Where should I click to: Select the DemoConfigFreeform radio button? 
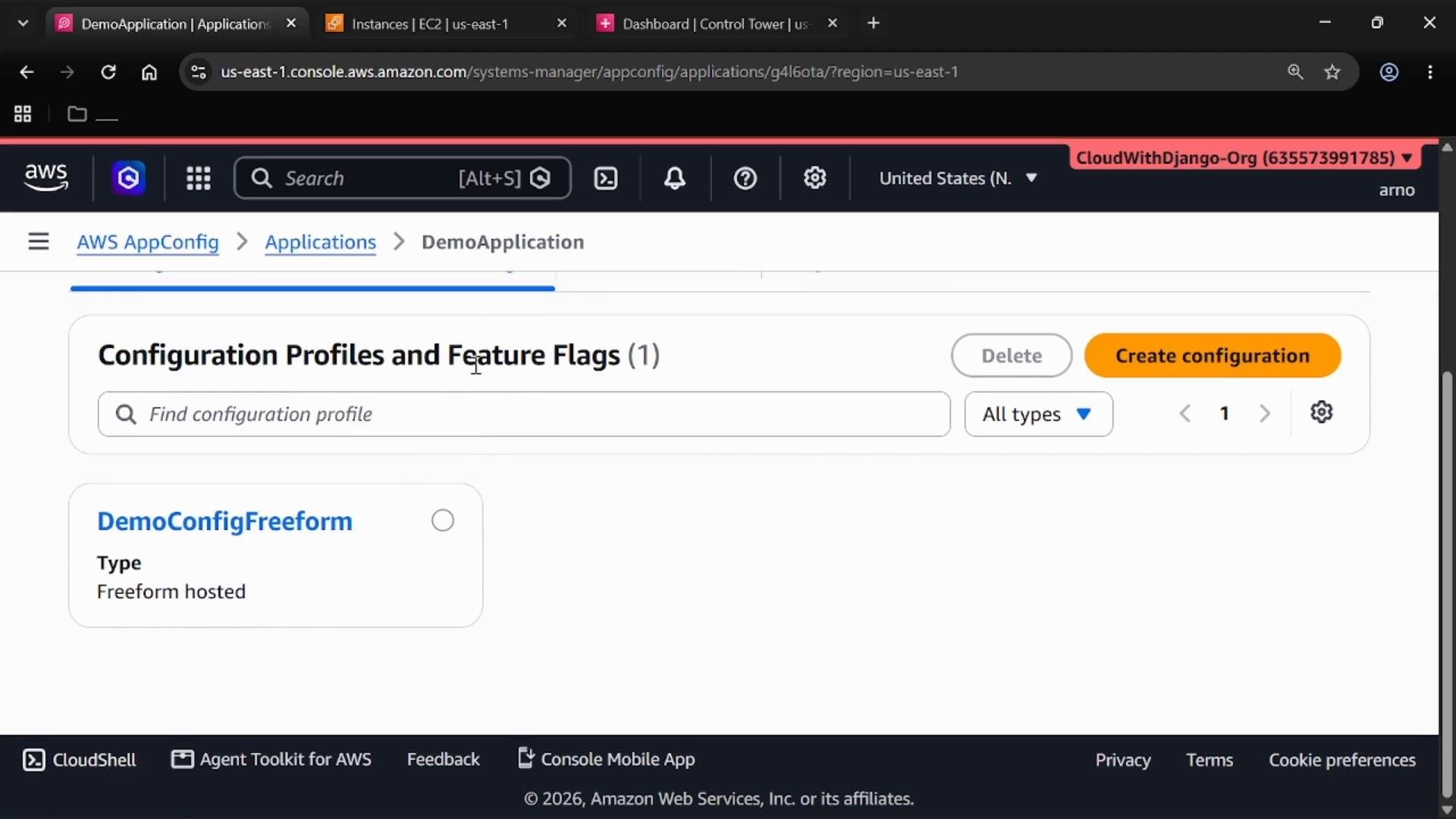[443, 520]
